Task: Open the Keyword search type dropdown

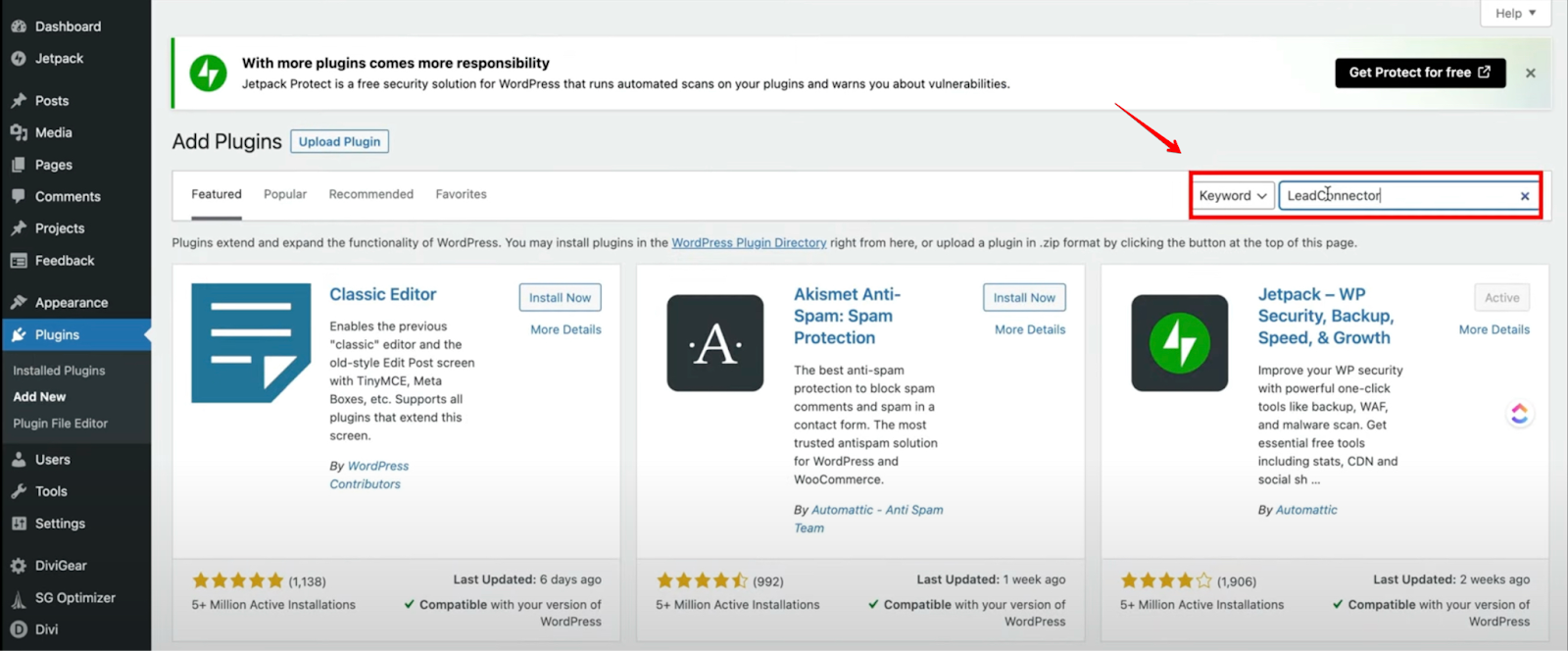Action: (x=1233, y=196)
